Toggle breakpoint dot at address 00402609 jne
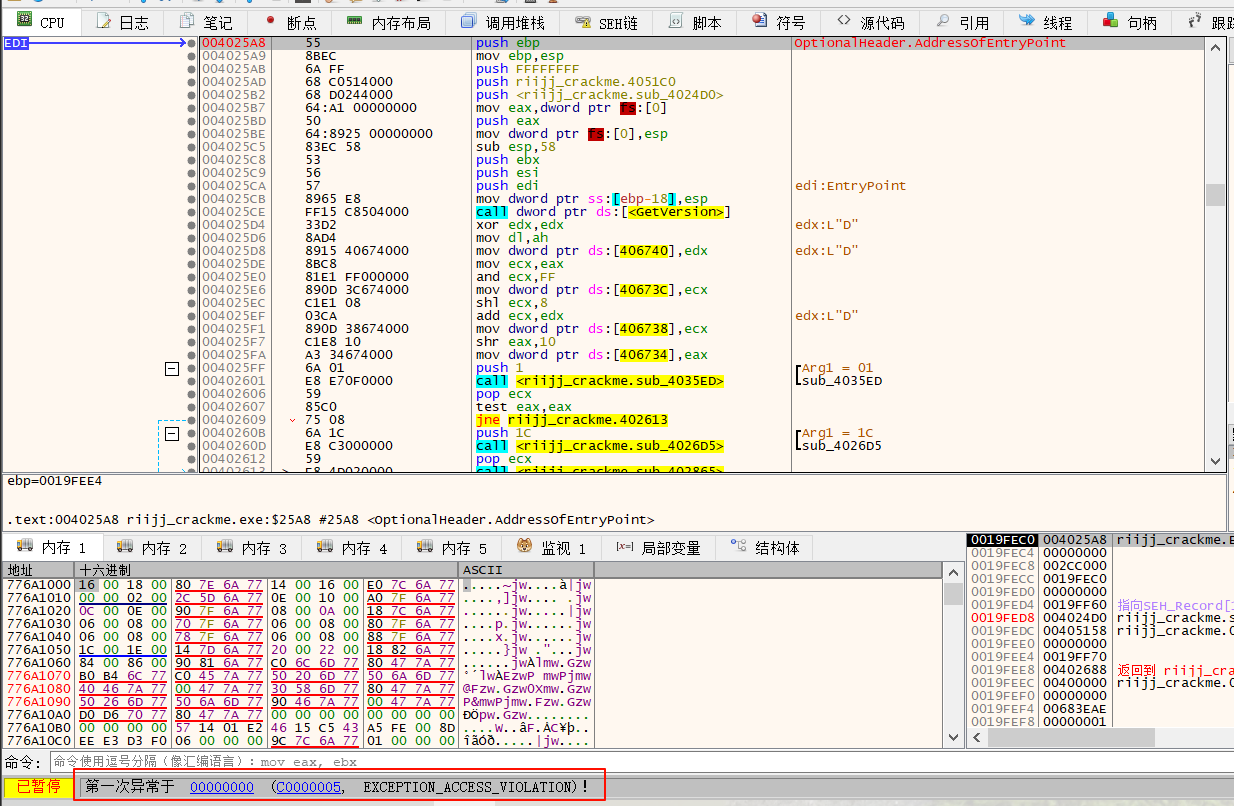The width and height of the screenshot is (1234, 806). (192, 420)
